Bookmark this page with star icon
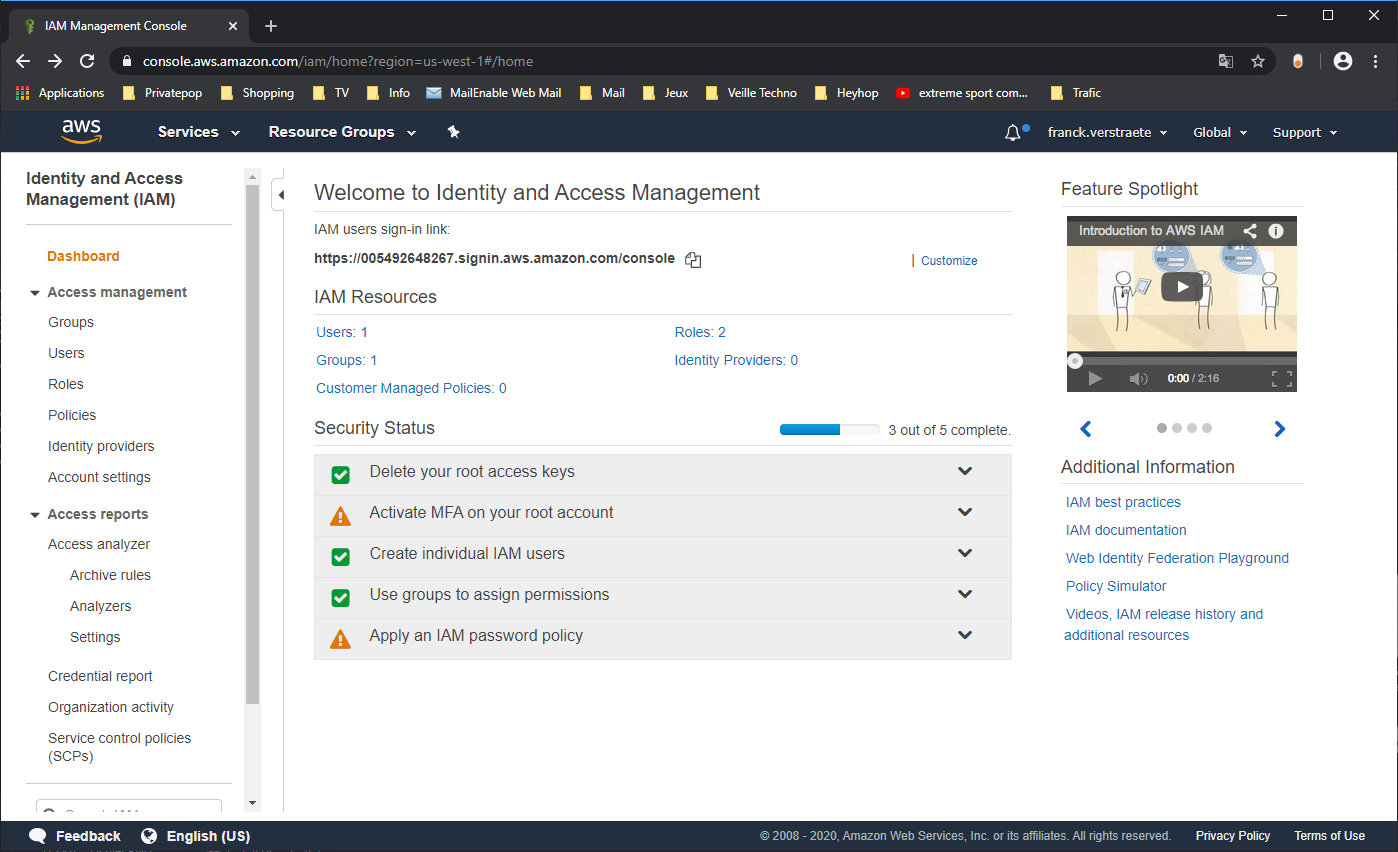Screen dimensions: 1398x852 [1258, 61]
